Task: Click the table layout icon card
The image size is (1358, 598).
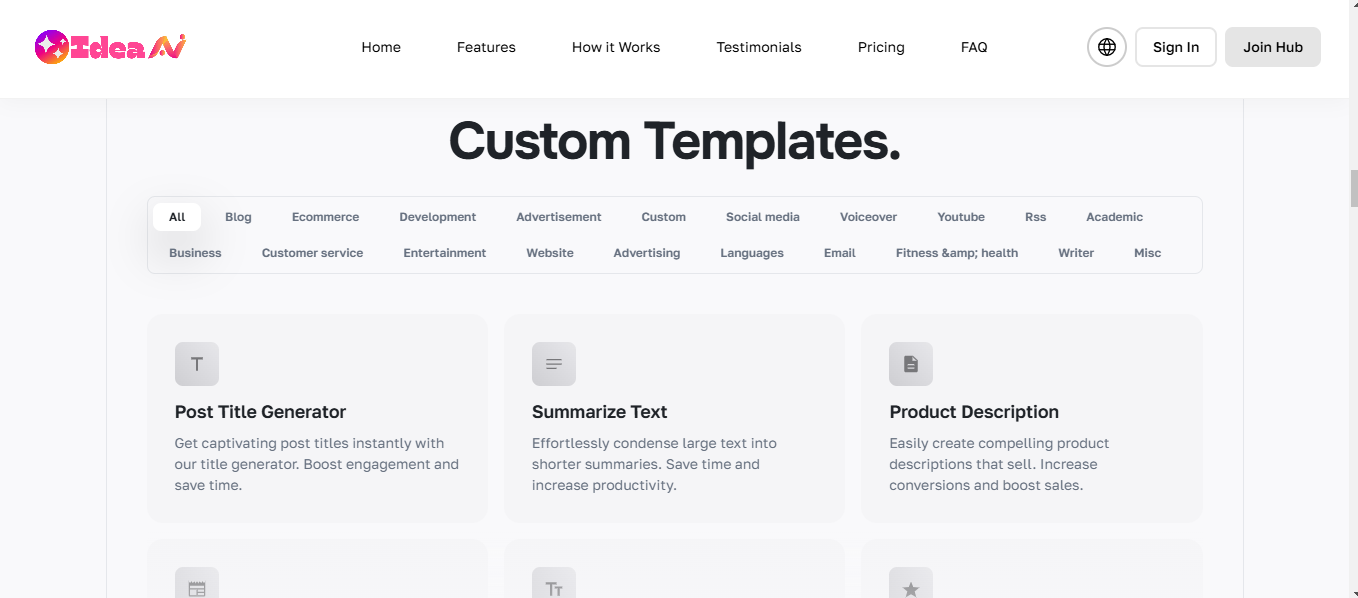Action: pos(197,586)
